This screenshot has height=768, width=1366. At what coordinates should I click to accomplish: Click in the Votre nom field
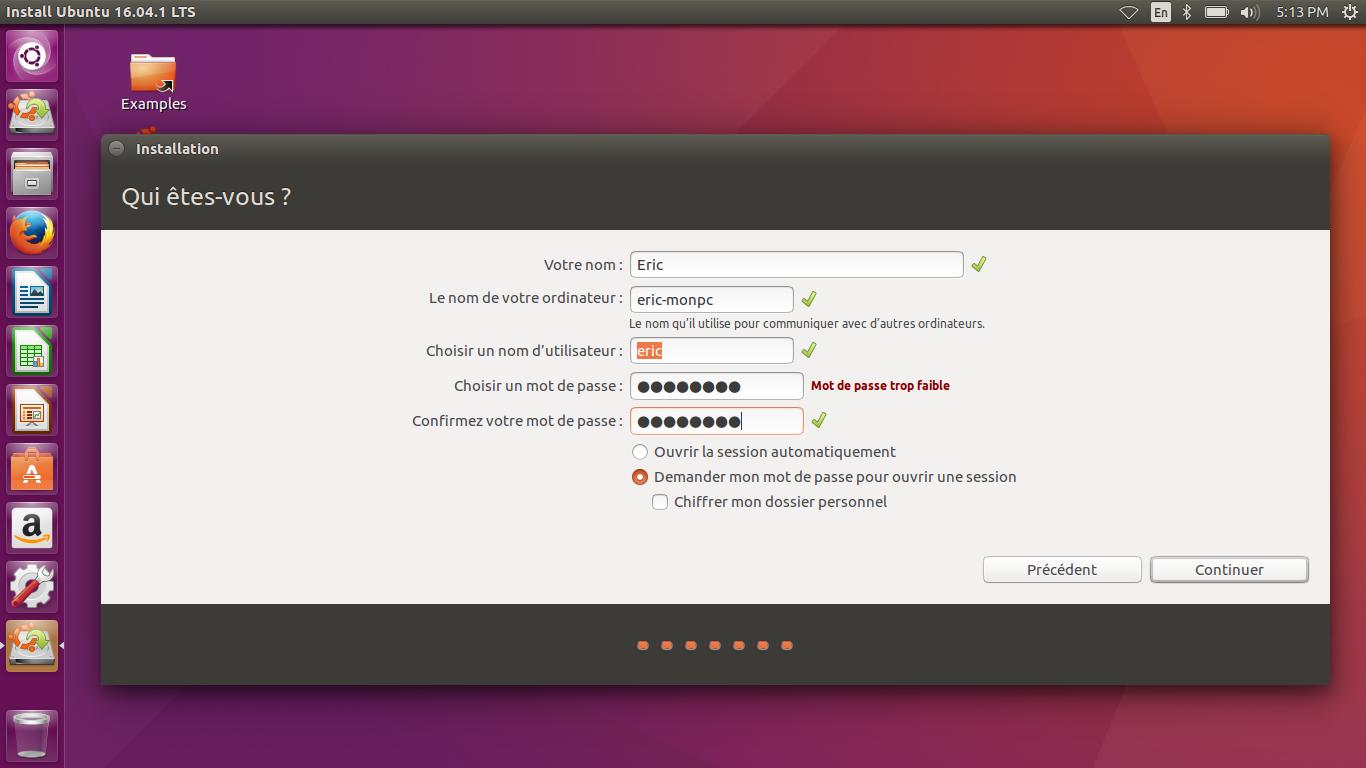pyautogui.click(x=796, y=264)
